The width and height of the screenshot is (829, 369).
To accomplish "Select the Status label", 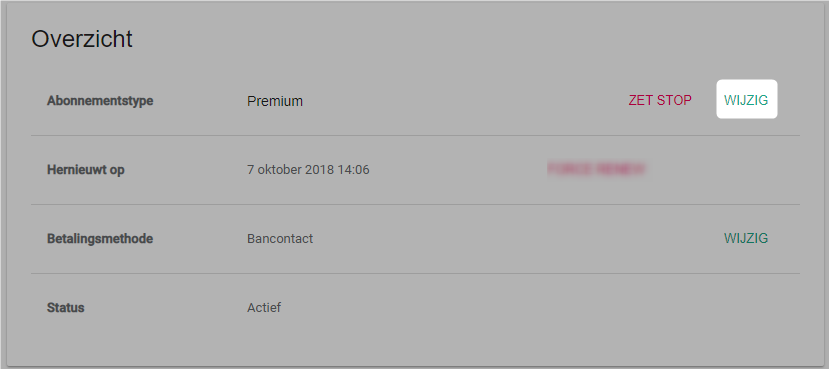I will (66, 308).
